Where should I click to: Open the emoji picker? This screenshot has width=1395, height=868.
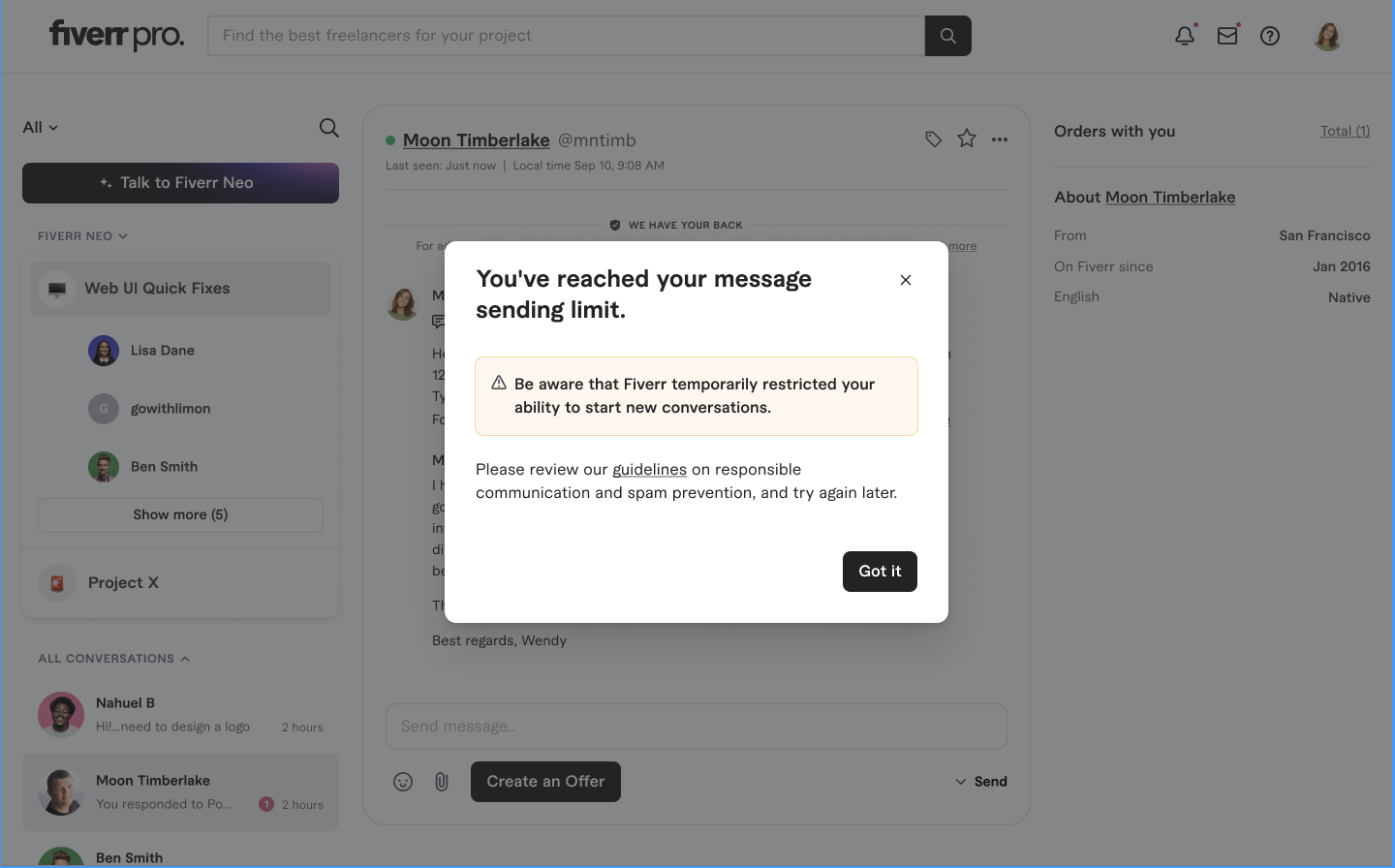tap(403, 782)
